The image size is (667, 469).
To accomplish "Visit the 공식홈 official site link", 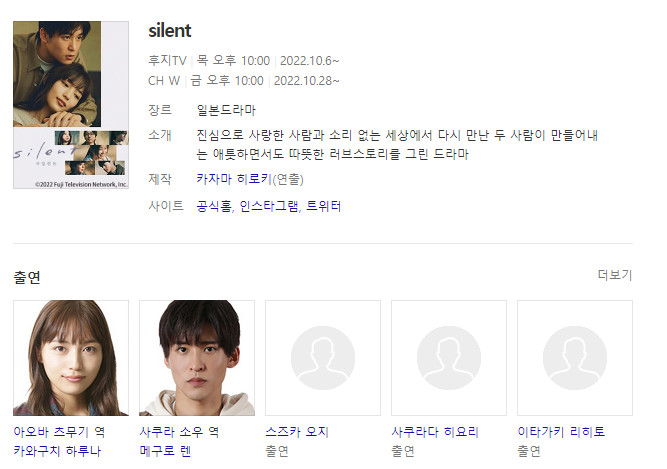I will (214, 206).
